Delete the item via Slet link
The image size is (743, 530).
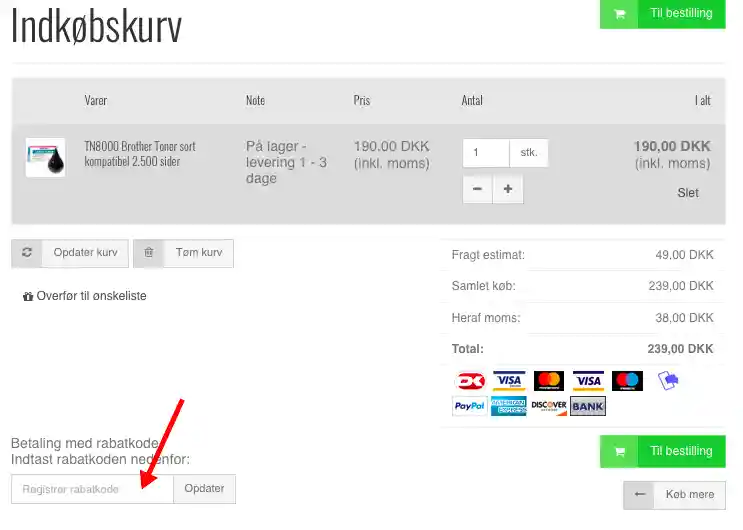[688, 193]
